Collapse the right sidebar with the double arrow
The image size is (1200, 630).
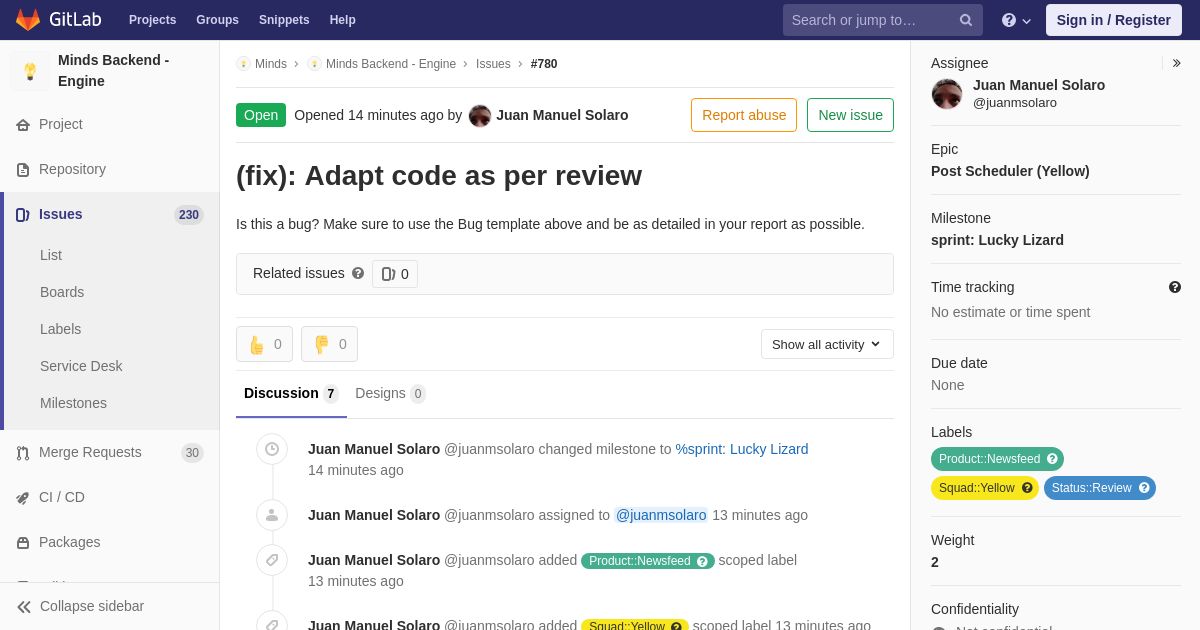coord(1176,63)
